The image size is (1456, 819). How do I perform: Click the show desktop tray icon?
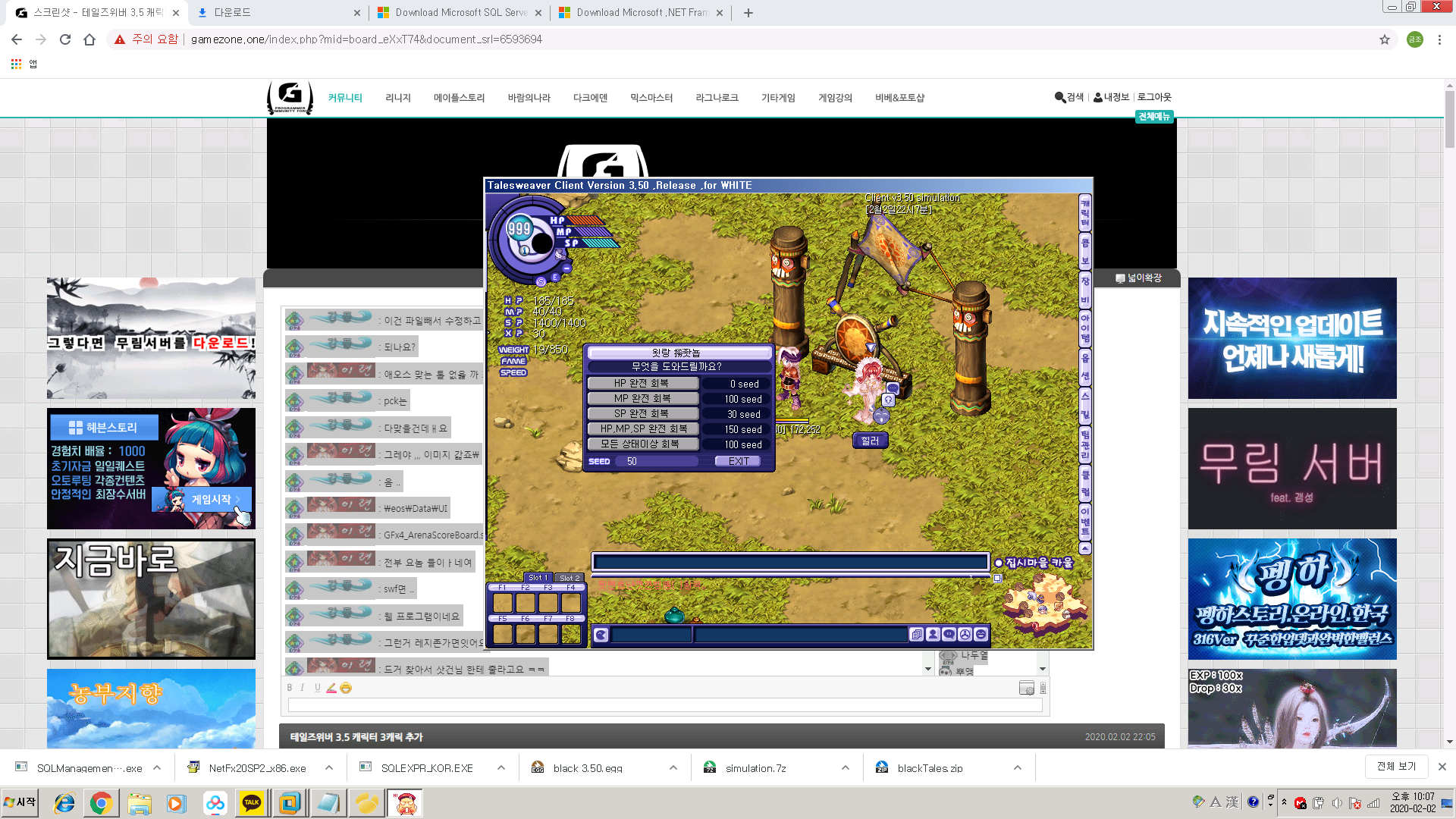pos(1448,802)
